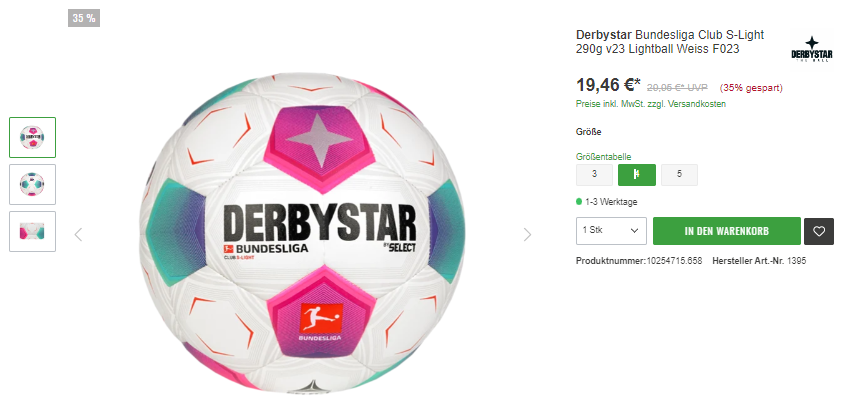Click the Derbystar product title text
This screenshot has width=841, height=398.
670,42
